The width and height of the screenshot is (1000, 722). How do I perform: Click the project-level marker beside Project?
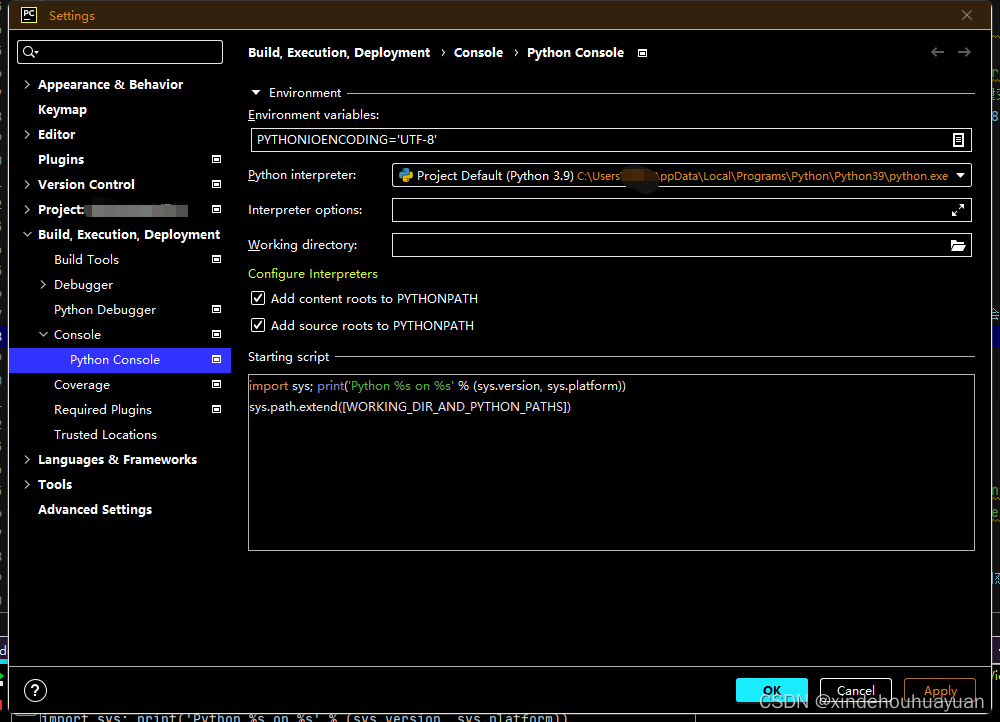tap(216, 209)
